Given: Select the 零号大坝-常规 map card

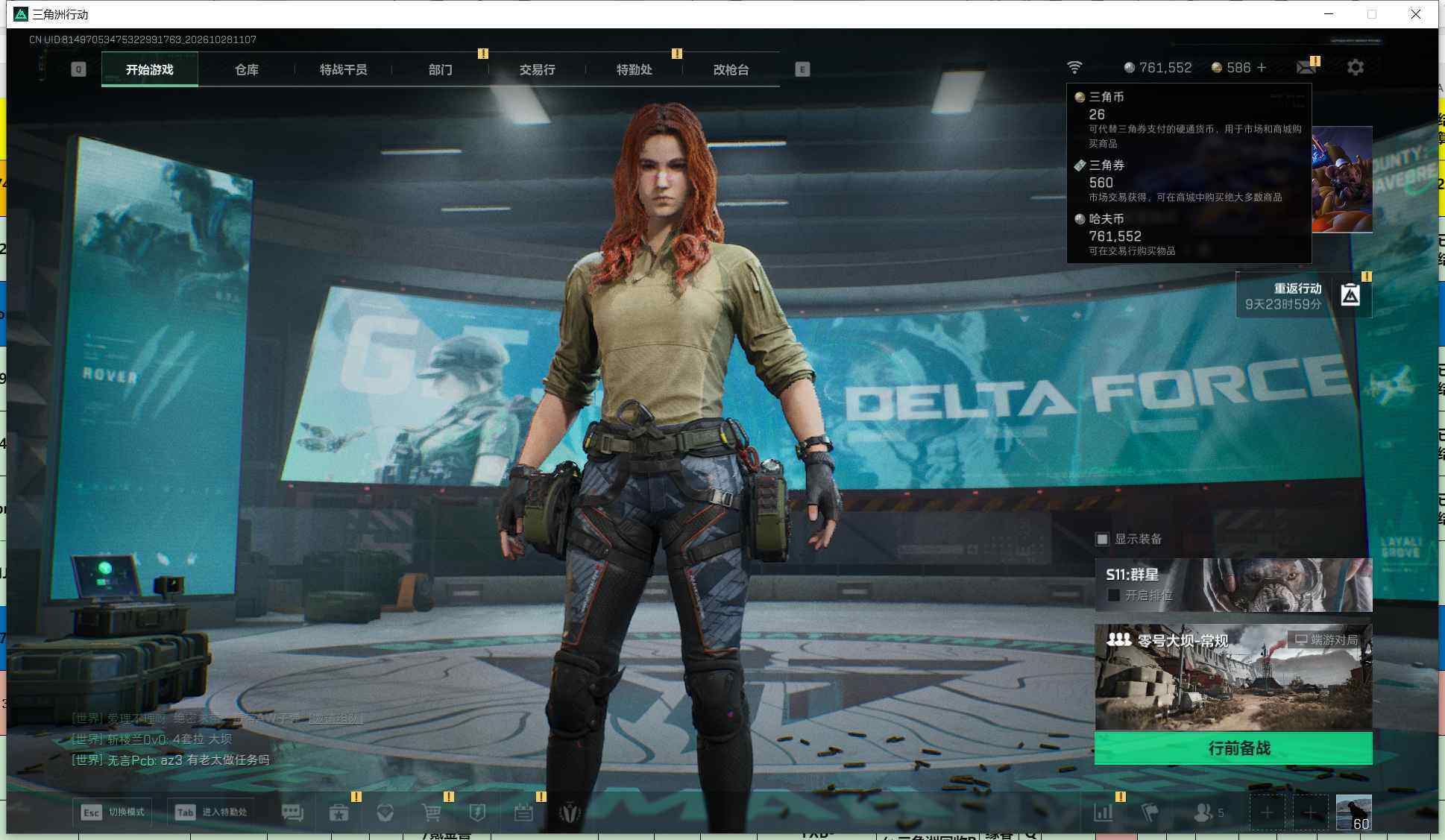Looking at the screenshot, I should (1233, 678).
